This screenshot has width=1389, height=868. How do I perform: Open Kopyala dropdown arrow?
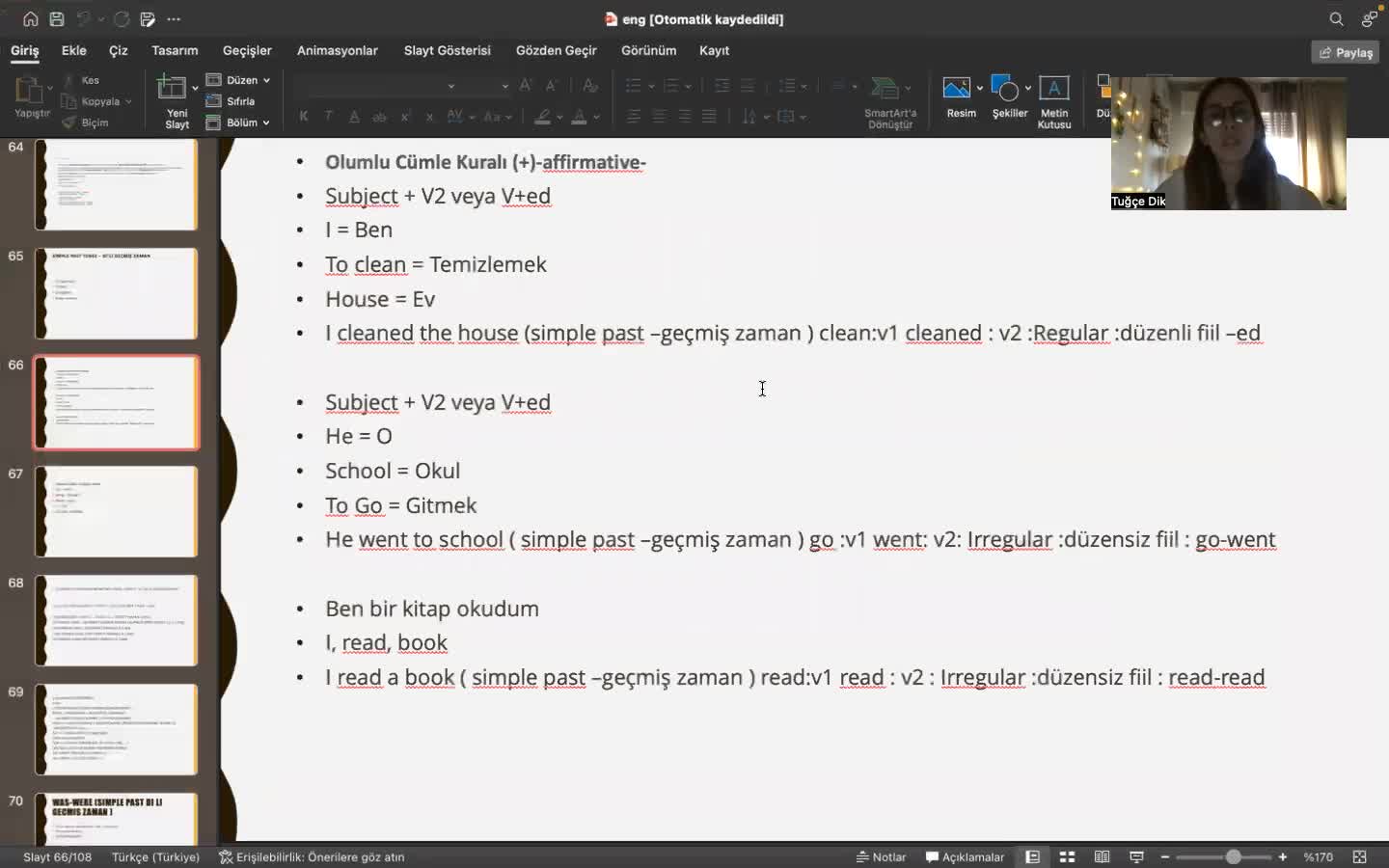coord(128,101)
